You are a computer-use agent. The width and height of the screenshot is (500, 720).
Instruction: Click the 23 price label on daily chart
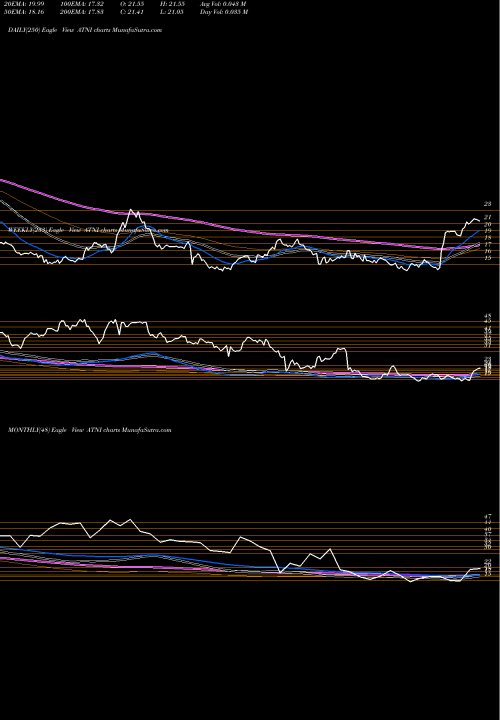(x=488, y=204)
